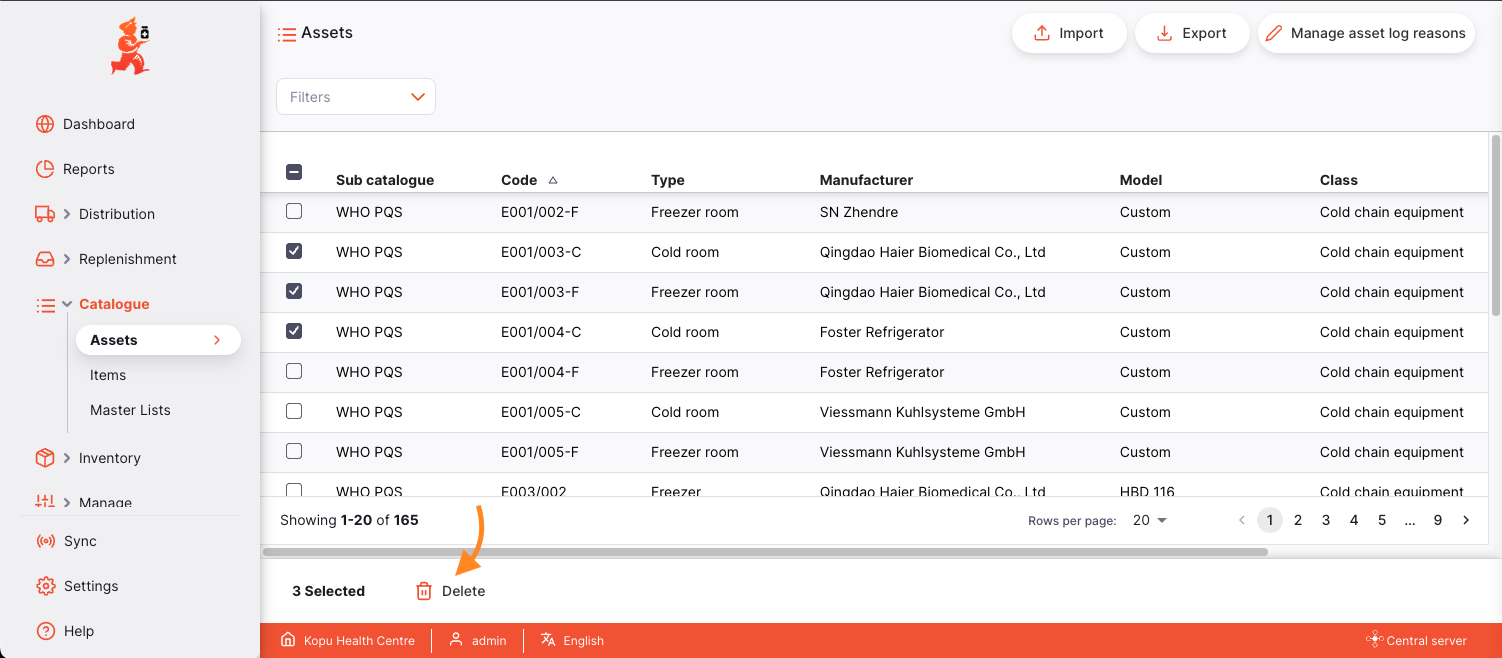Click the Inventory box icon
The image size is (1502, 658).
pos(45,458)
